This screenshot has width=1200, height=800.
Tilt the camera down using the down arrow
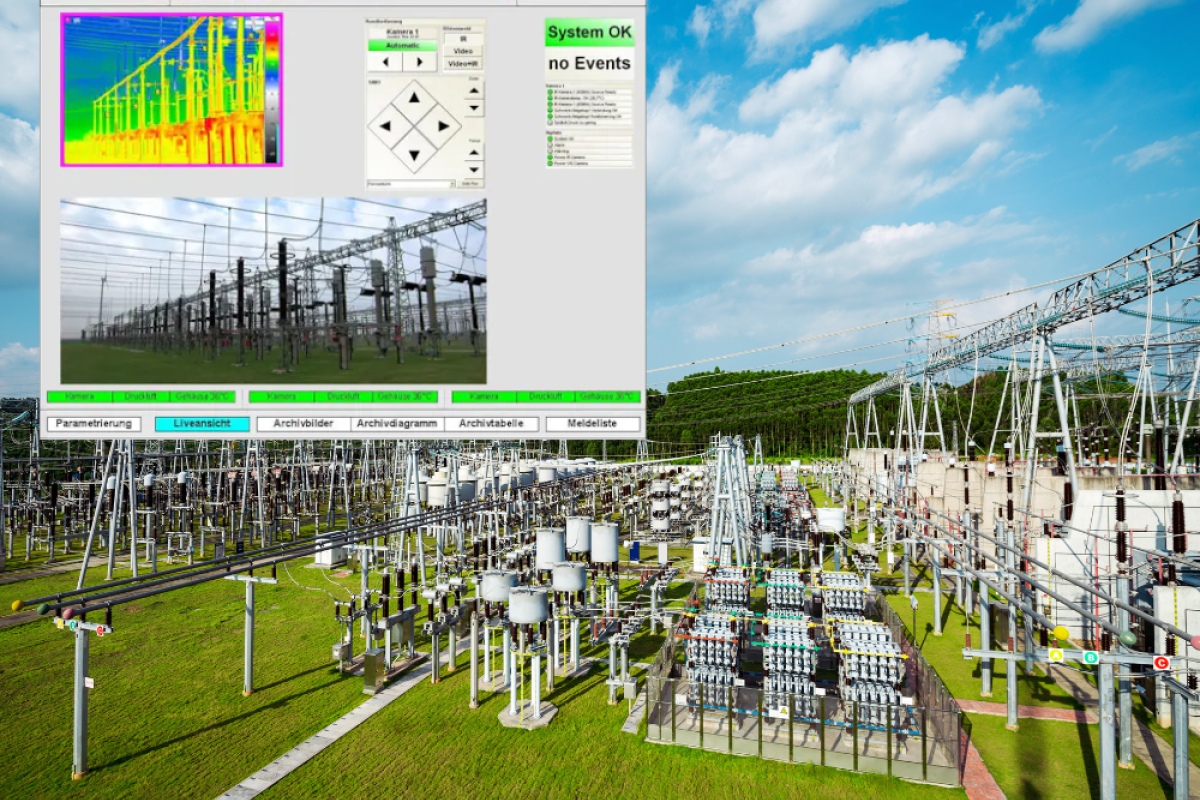(414, 156)
